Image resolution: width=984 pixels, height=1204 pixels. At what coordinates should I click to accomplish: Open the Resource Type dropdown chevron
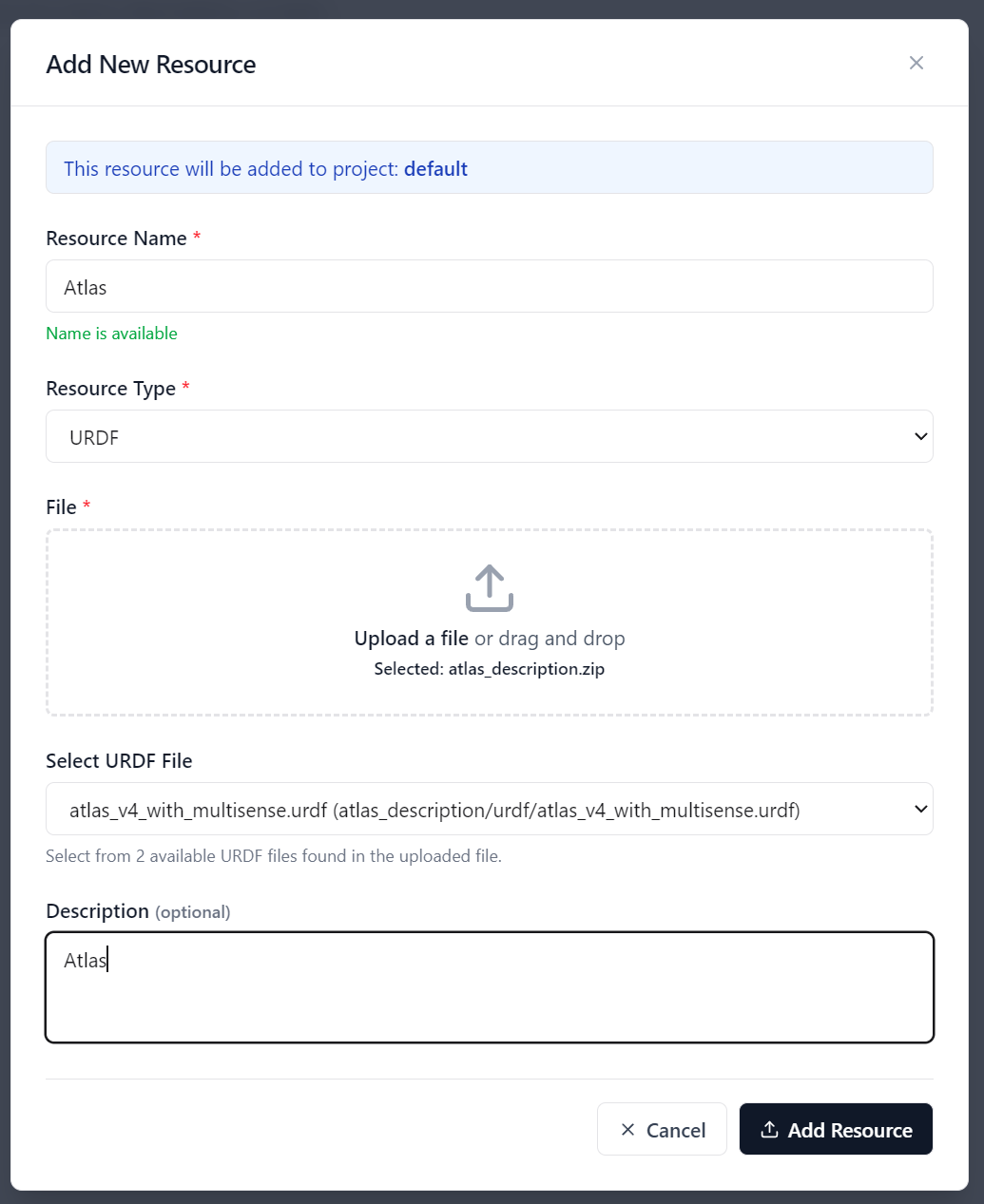point(920,436)
